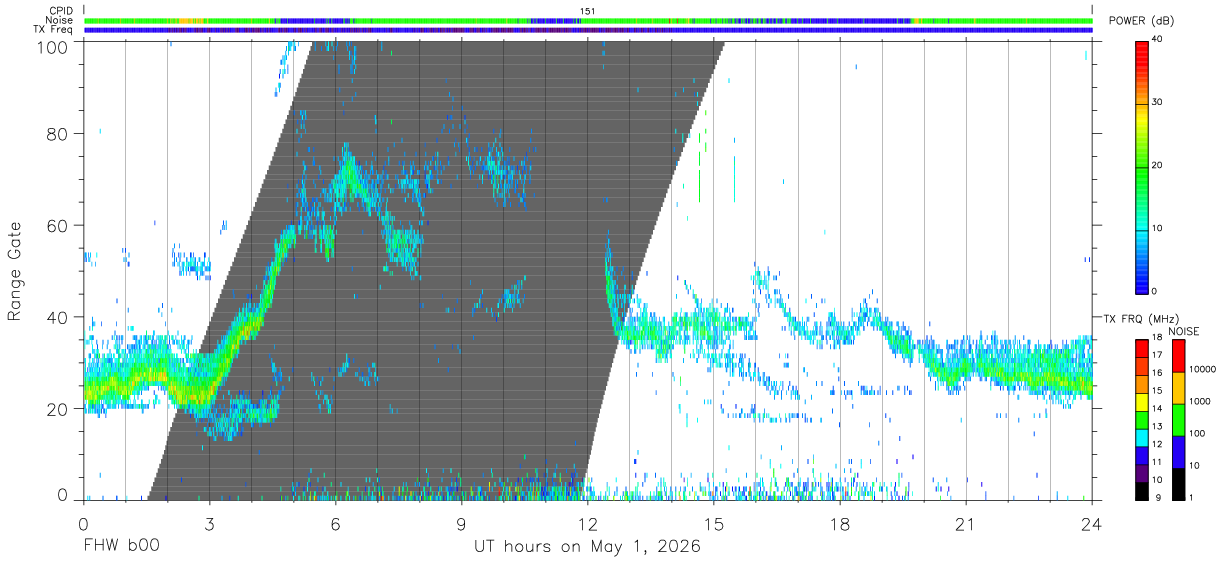Click the power color bar
The width and height of the screenshot is (1228, 567).
click(x=1142, y=166)
